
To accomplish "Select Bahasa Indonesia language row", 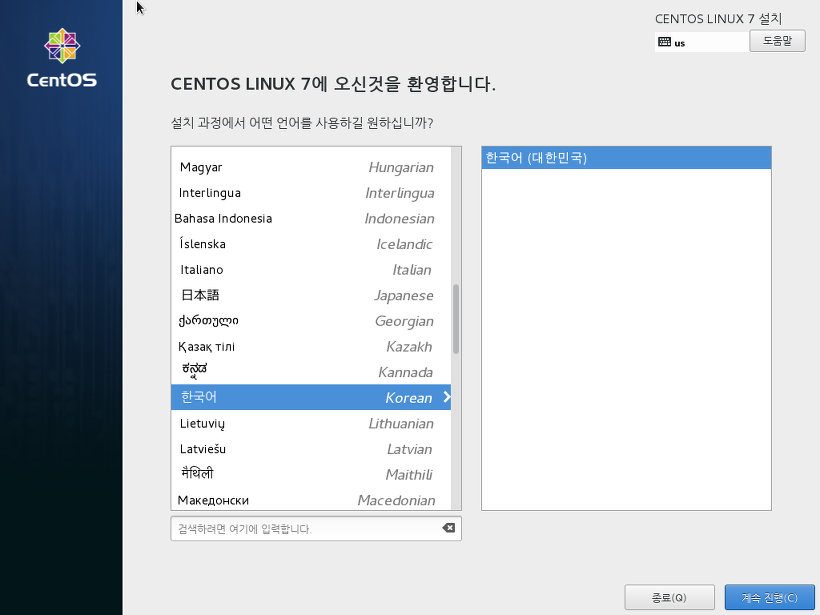I will click(x=311, y=219).
